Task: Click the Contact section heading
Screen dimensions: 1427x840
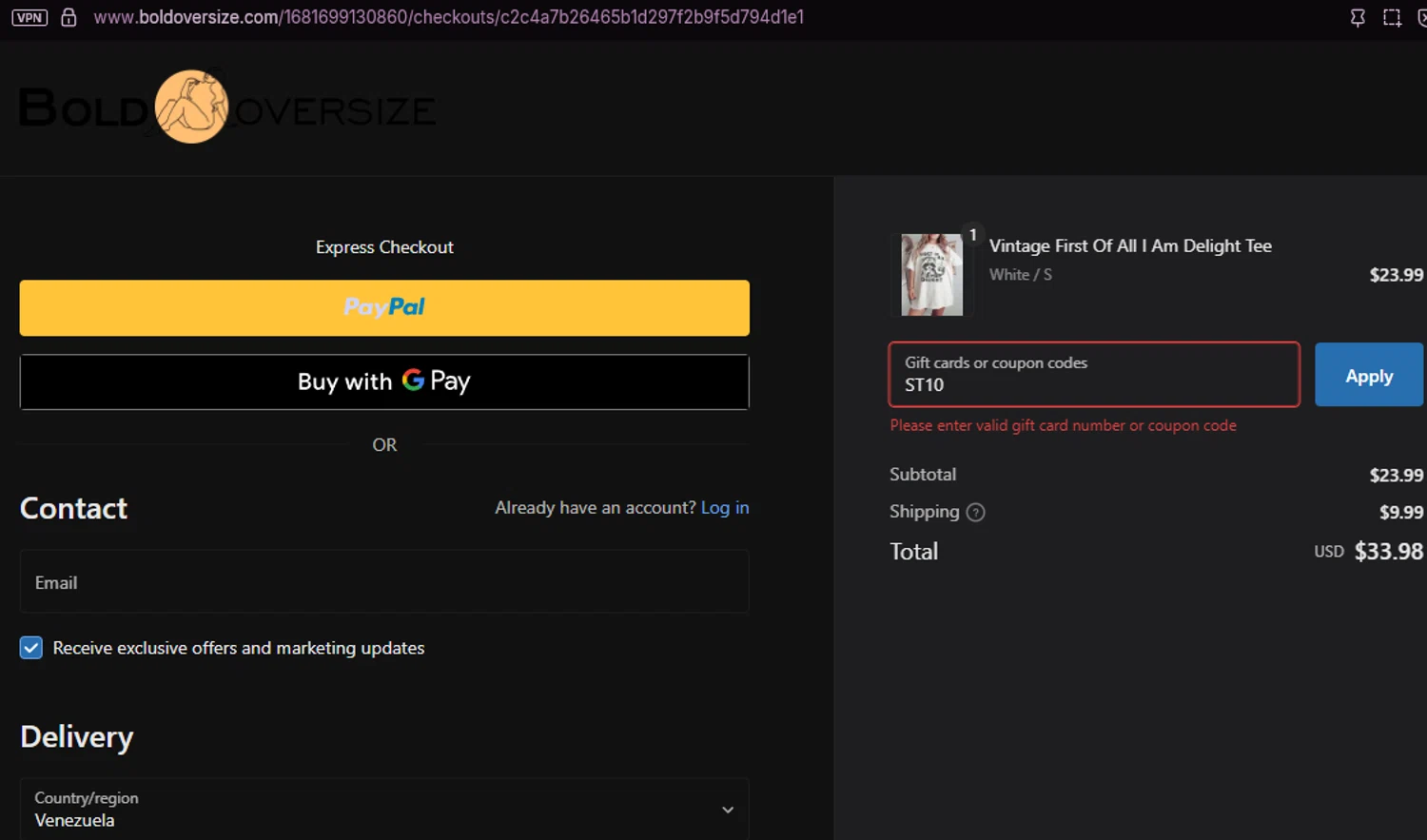Action: point(73,508)
